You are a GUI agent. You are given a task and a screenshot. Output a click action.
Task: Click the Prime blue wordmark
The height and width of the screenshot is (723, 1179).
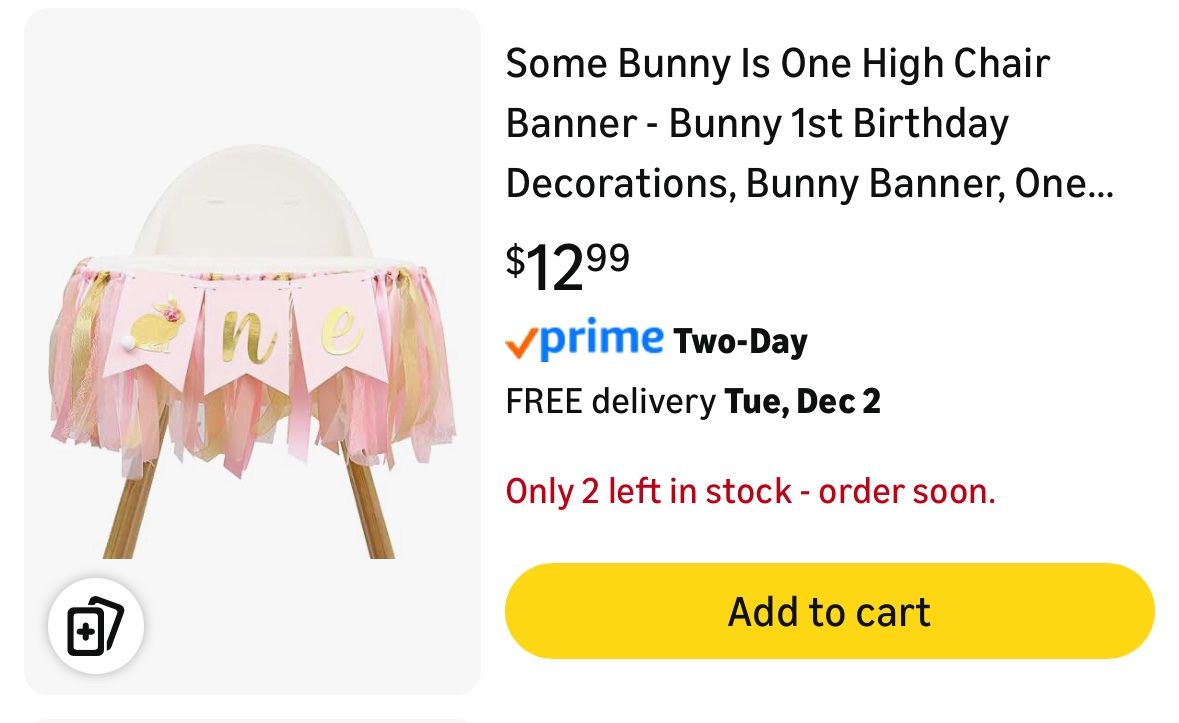(595, 340)
